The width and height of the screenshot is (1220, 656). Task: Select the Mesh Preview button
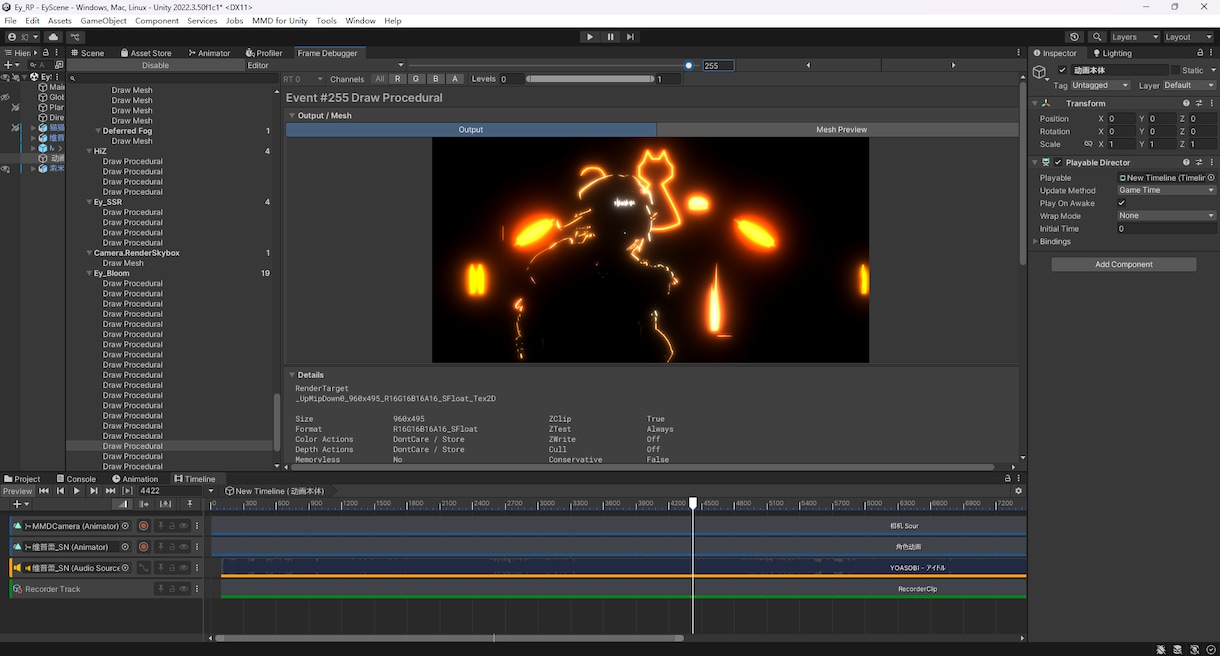[841, 130]
